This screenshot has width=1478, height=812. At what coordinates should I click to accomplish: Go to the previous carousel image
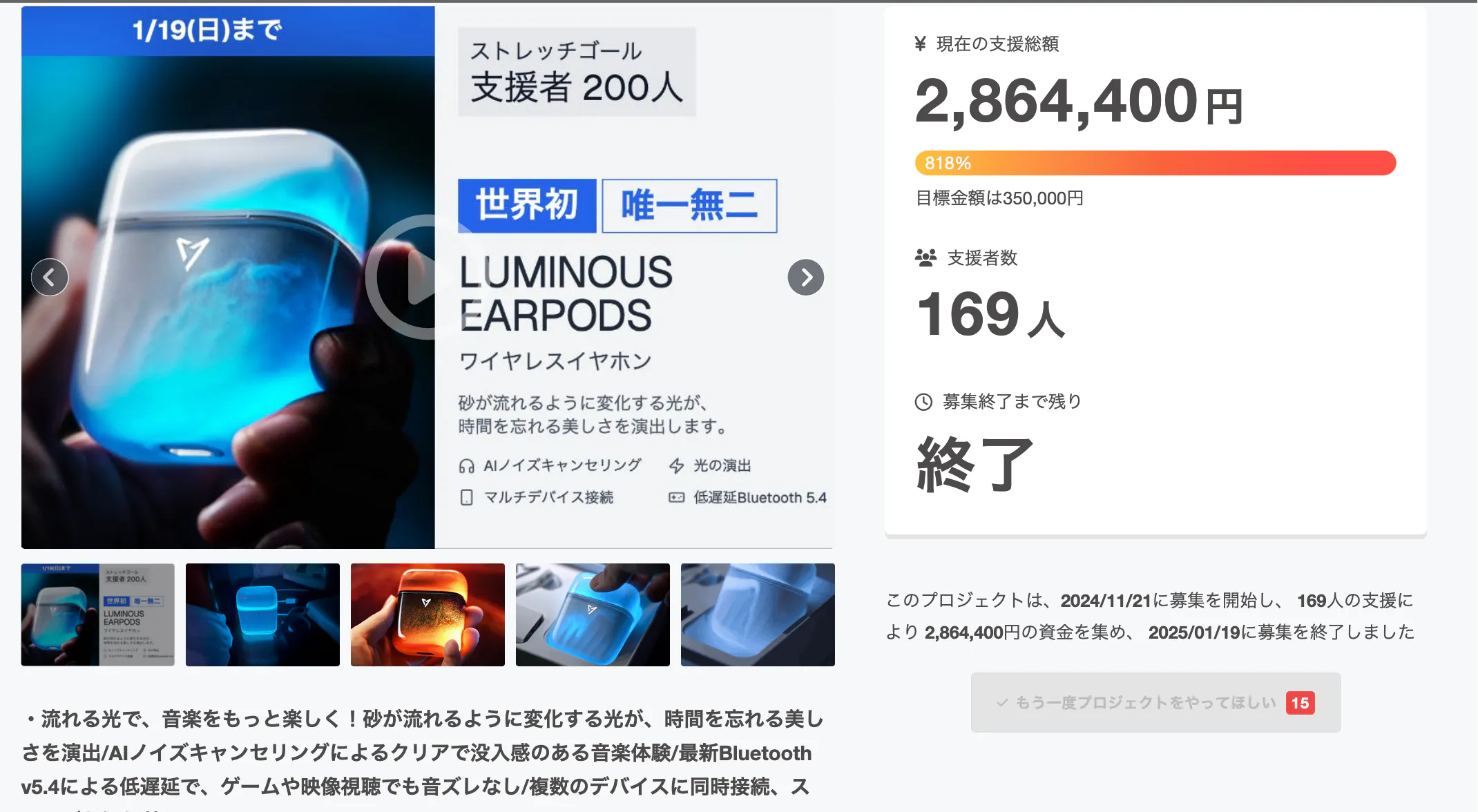50,278
